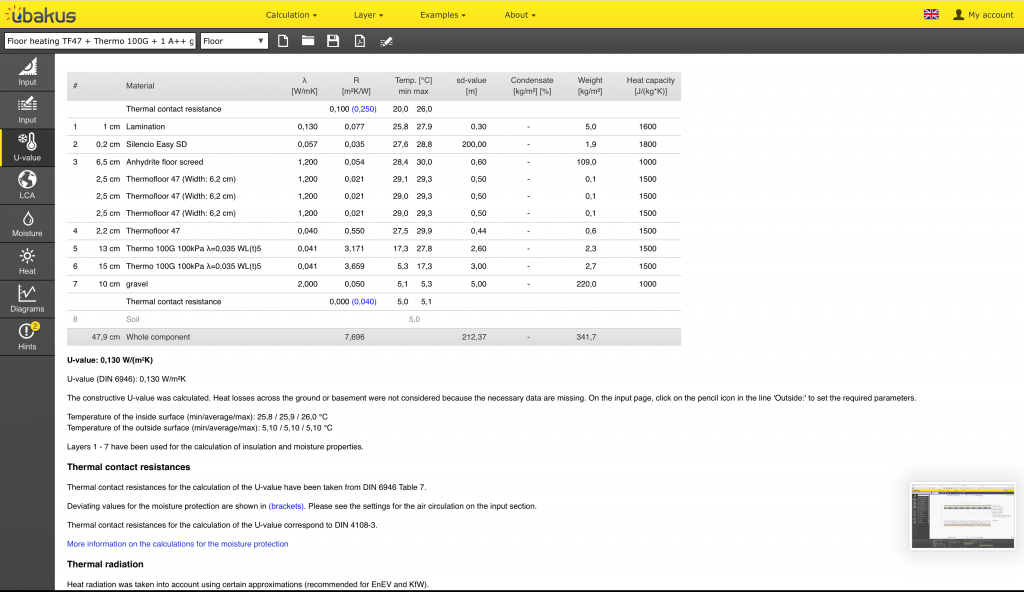Open the Calculation dropdown menu
Screen dimensions: 1024x592
291,15
